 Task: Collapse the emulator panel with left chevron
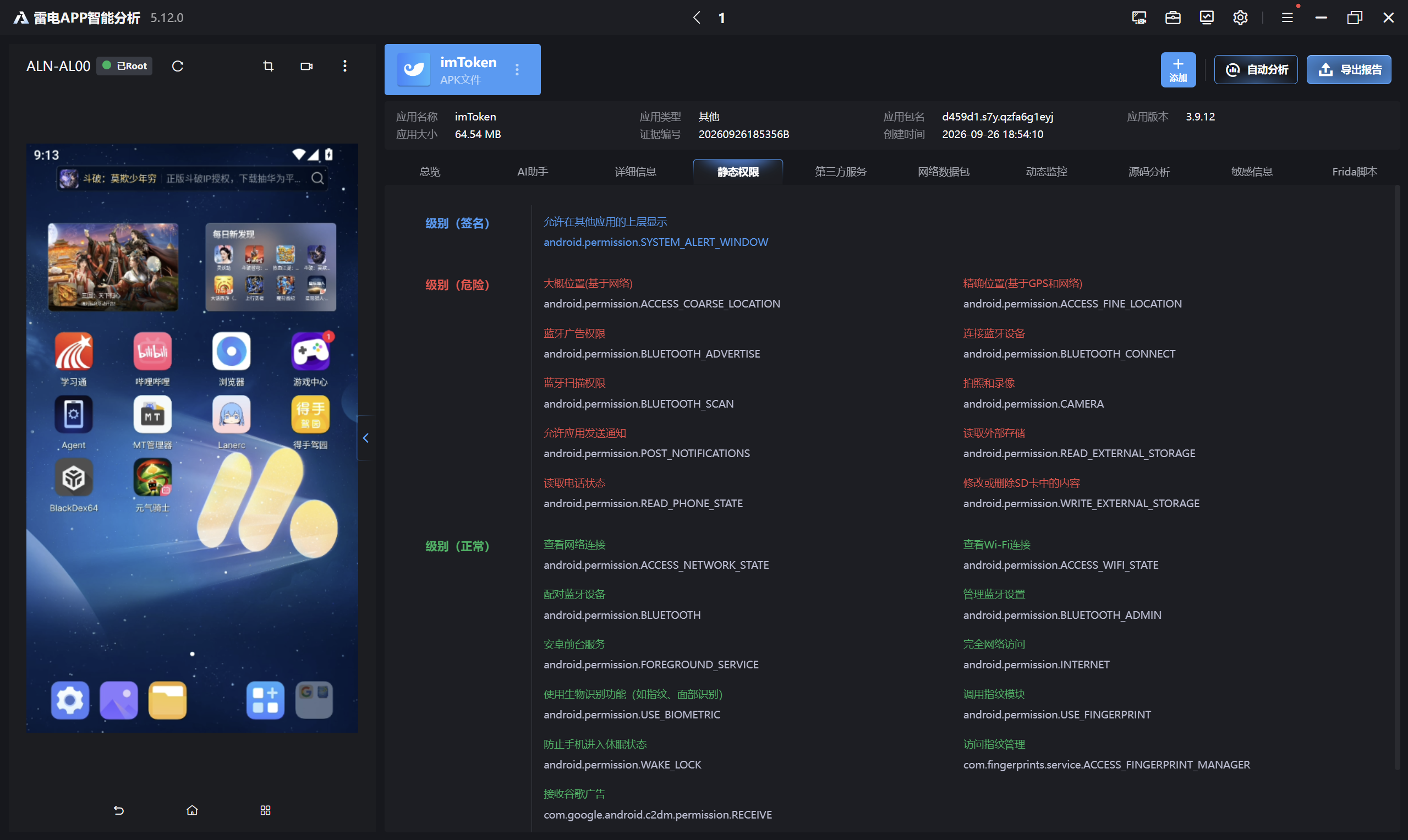(x=366, y=437)
